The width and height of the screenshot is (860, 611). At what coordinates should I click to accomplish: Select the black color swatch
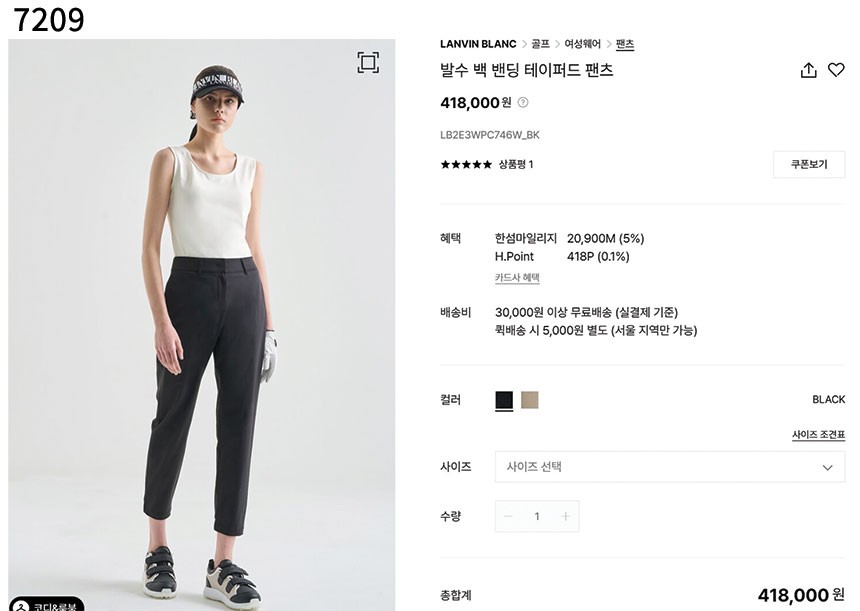pyautogui.click(x=504, y=400)
